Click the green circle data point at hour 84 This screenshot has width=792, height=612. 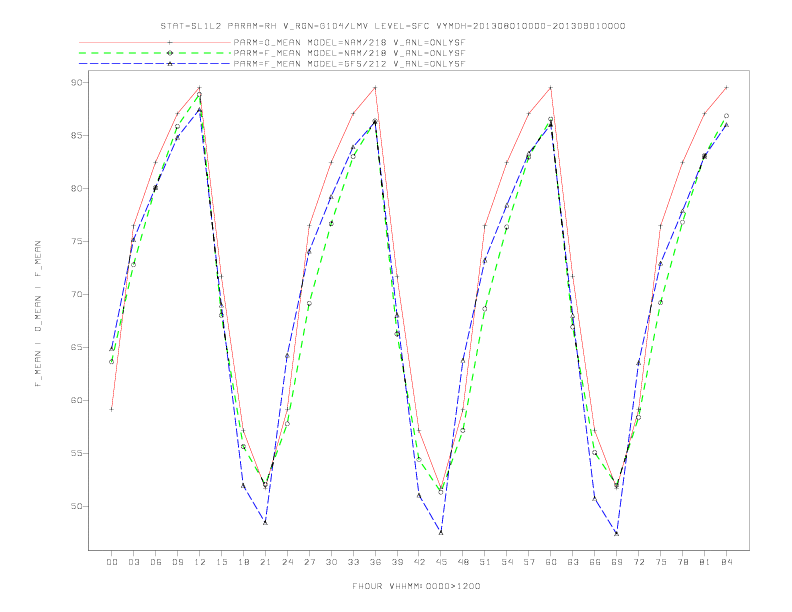pyautogui.click(x=726, y=116)
